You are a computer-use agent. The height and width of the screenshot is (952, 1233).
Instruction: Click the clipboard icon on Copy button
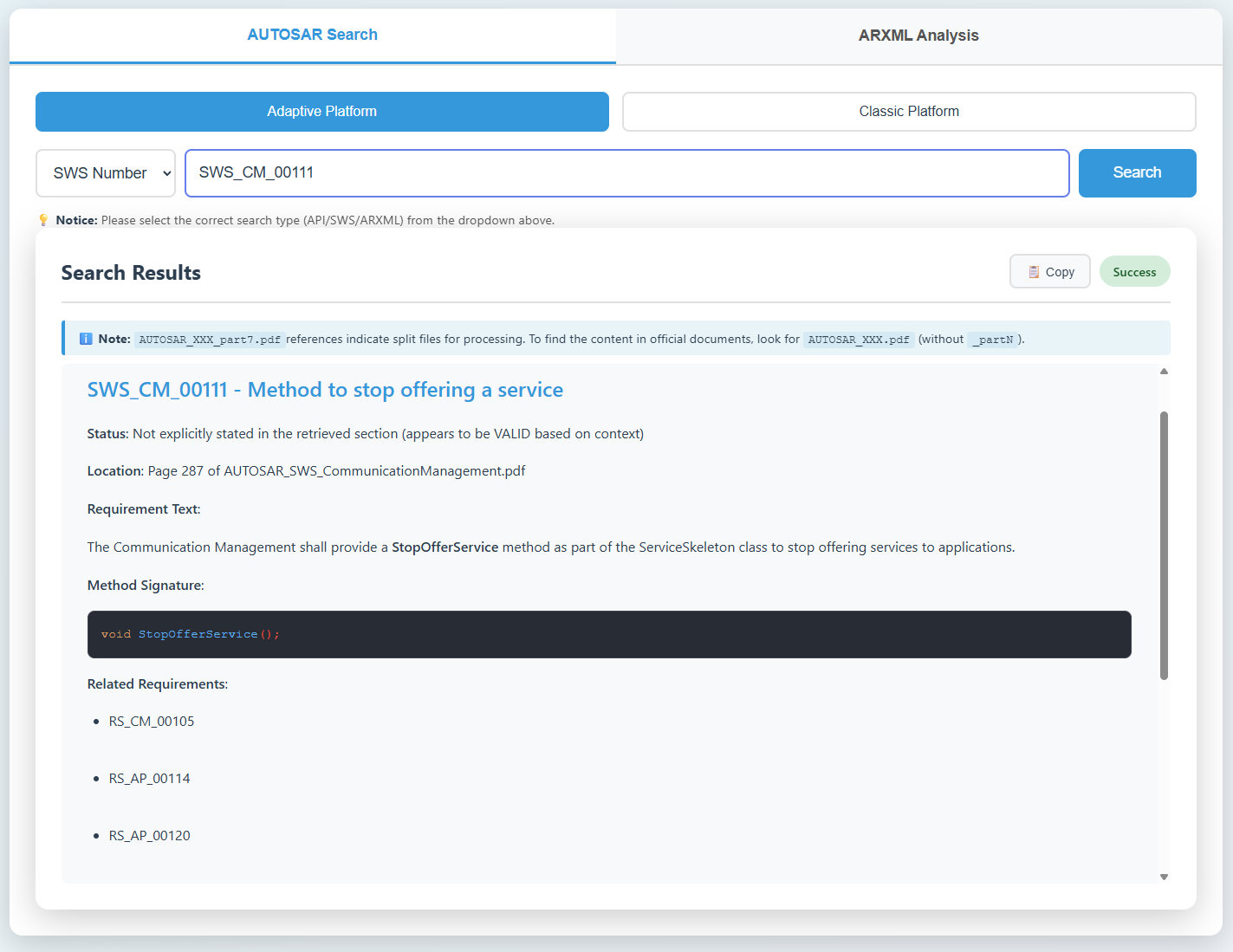pyautogui.click(x=1033, y=272)
